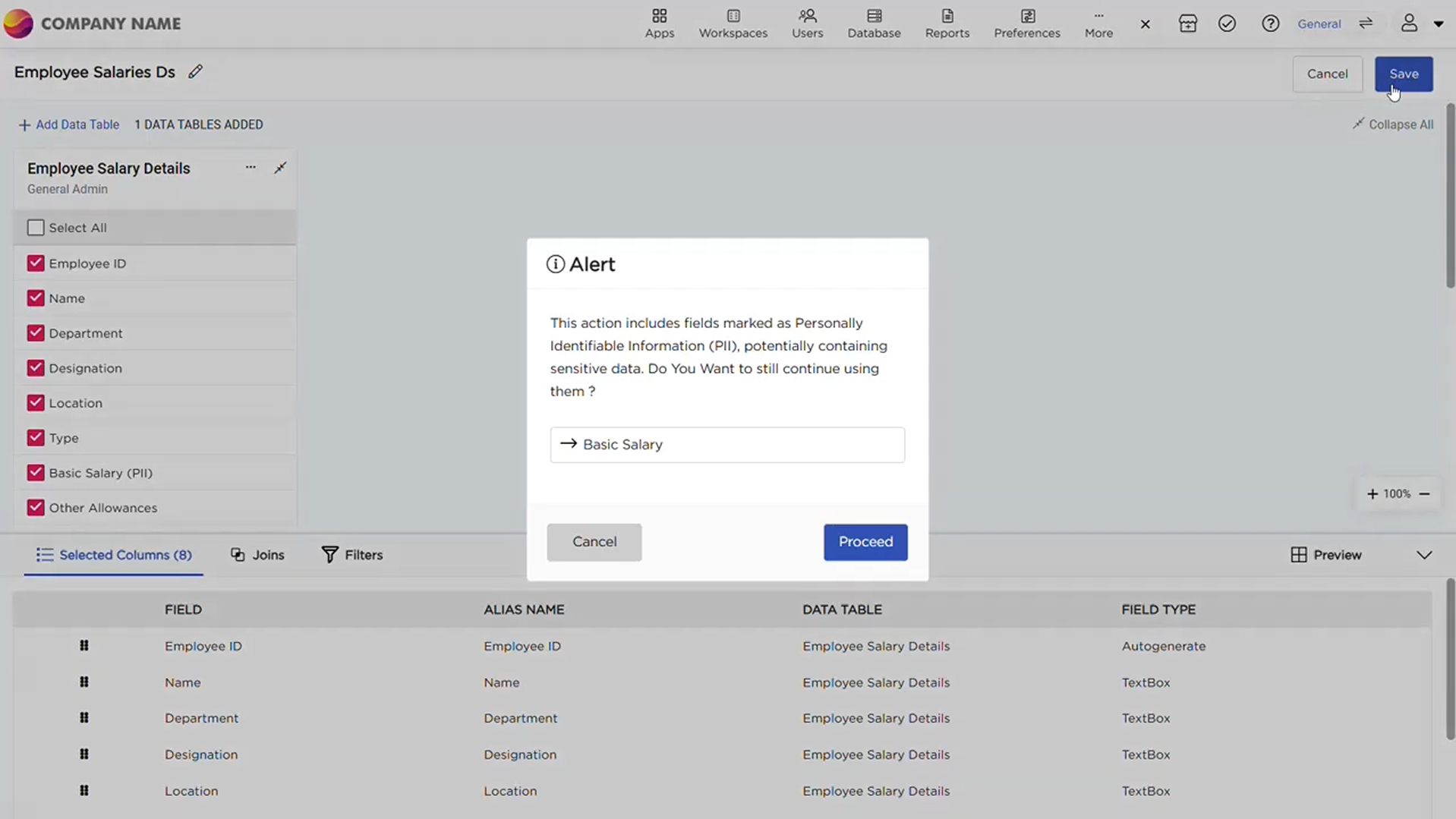Open Employee Salary Details three-dot menu
The height and width of the screenshot is (819, 1456).
pos(251,167)
